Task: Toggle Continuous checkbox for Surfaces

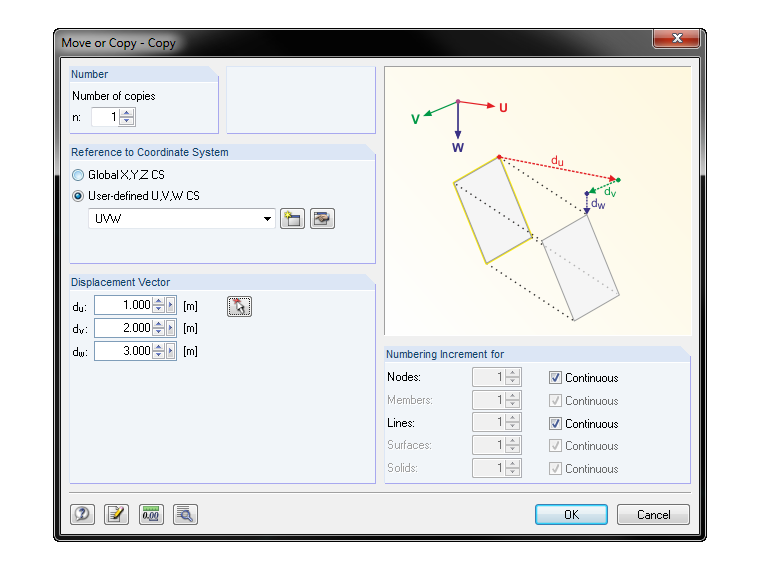Action: pos(555,446)
